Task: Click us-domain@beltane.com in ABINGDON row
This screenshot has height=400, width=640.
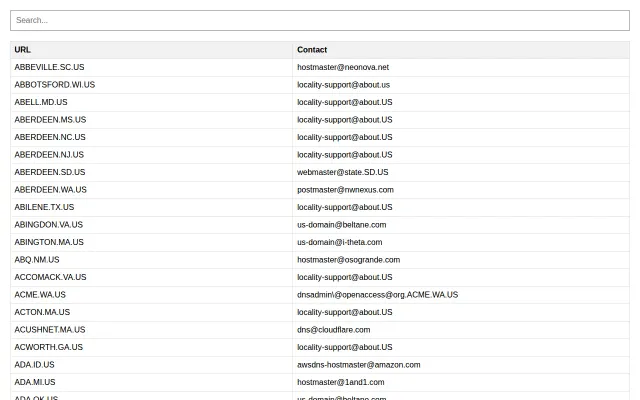Action: (x=342, y=225)
